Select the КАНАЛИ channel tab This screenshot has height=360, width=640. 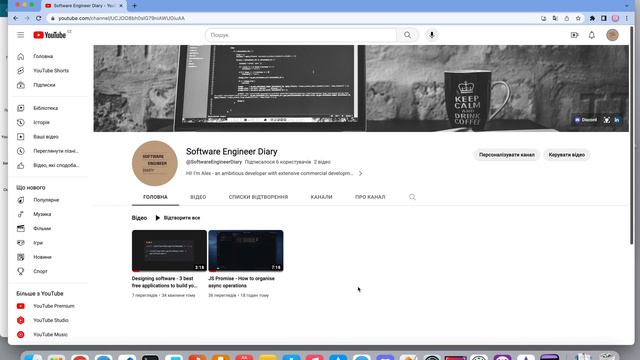[x=321, y=197]
